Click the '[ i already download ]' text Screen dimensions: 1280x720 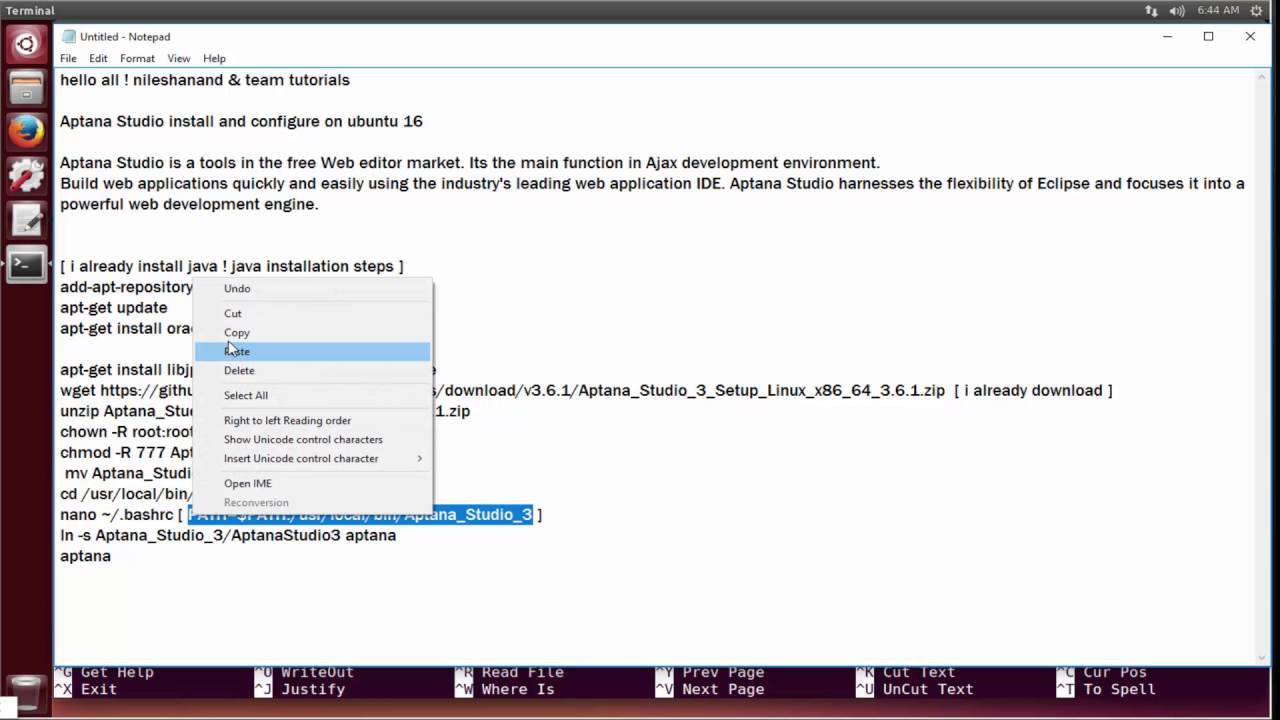[x=1033, y=390]
